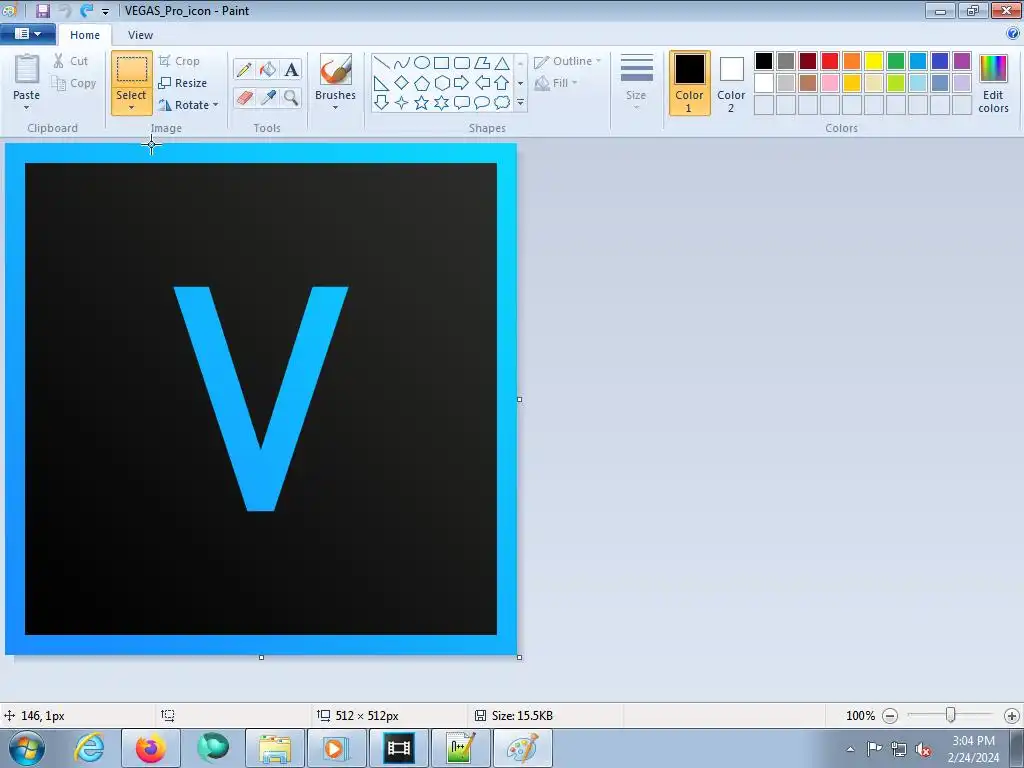Viewport: 1024px width, 768px height.
Task: Pick the Oval callout shape
Action: pos(482,103)
